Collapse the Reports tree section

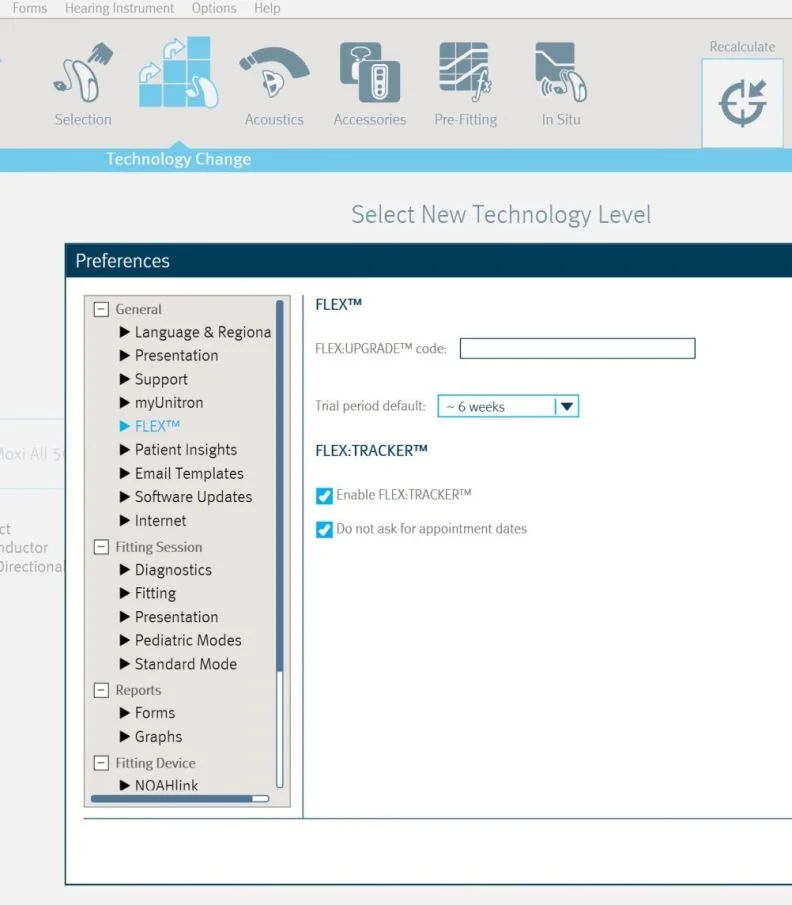[x=101, y=690]
